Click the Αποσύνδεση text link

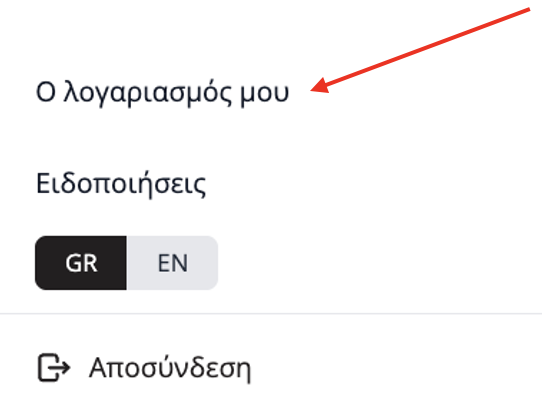pos(170,368)
